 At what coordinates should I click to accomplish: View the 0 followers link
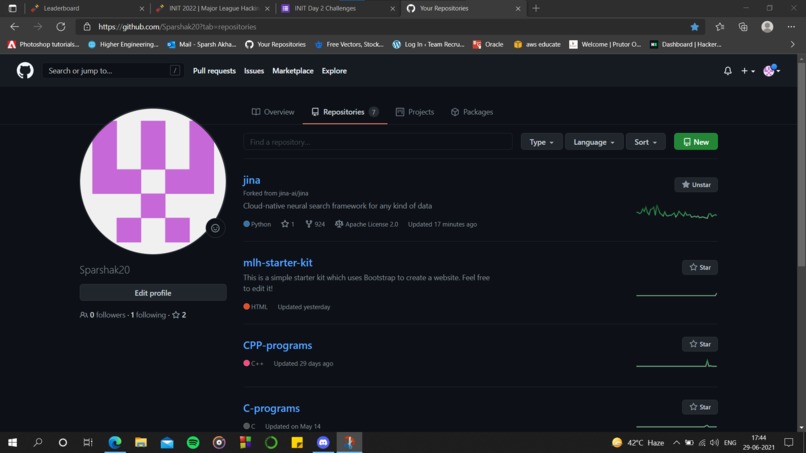coord(103,315)
